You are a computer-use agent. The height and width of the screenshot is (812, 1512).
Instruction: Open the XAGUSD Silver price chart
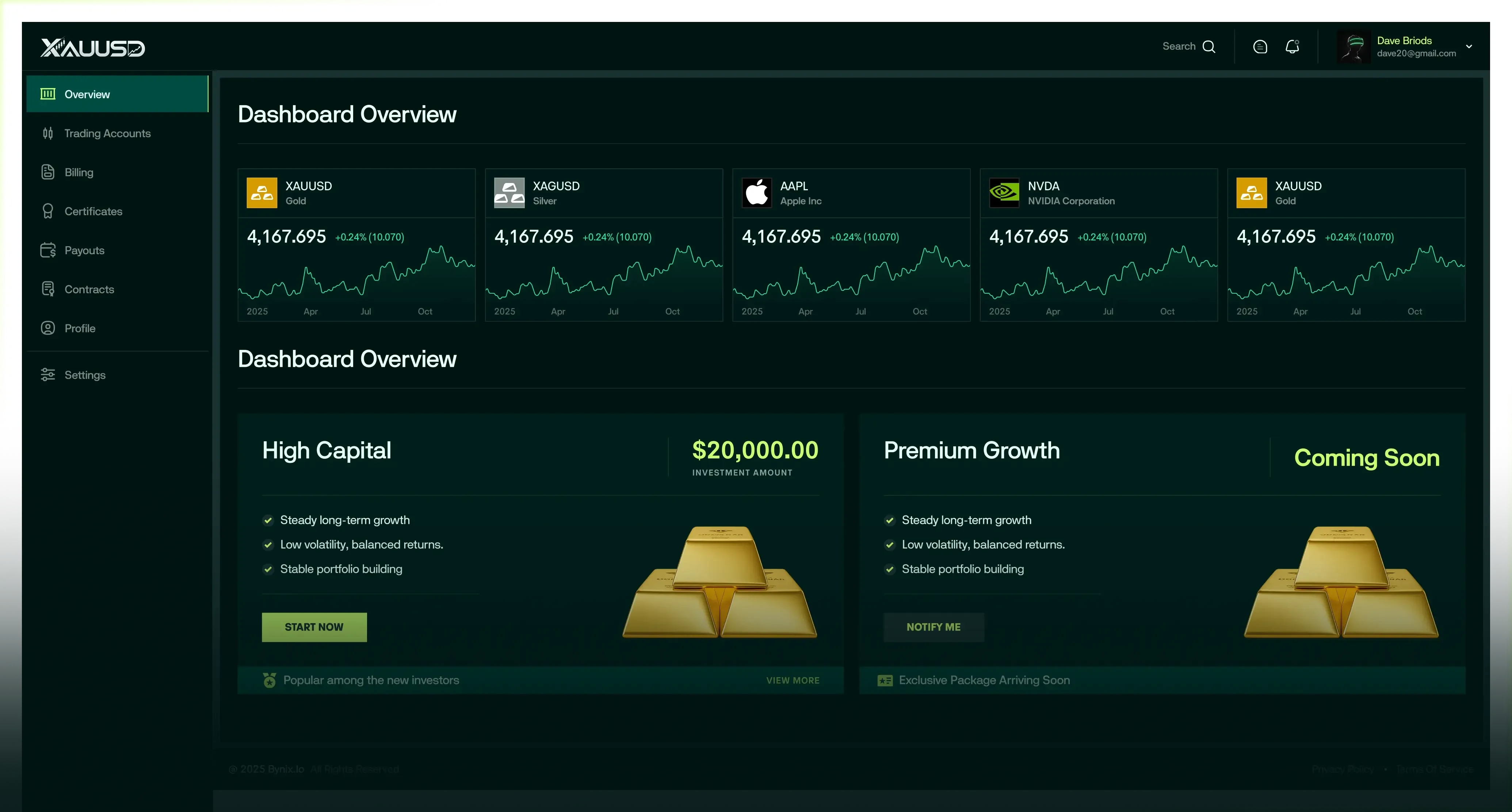click(604, 272)
